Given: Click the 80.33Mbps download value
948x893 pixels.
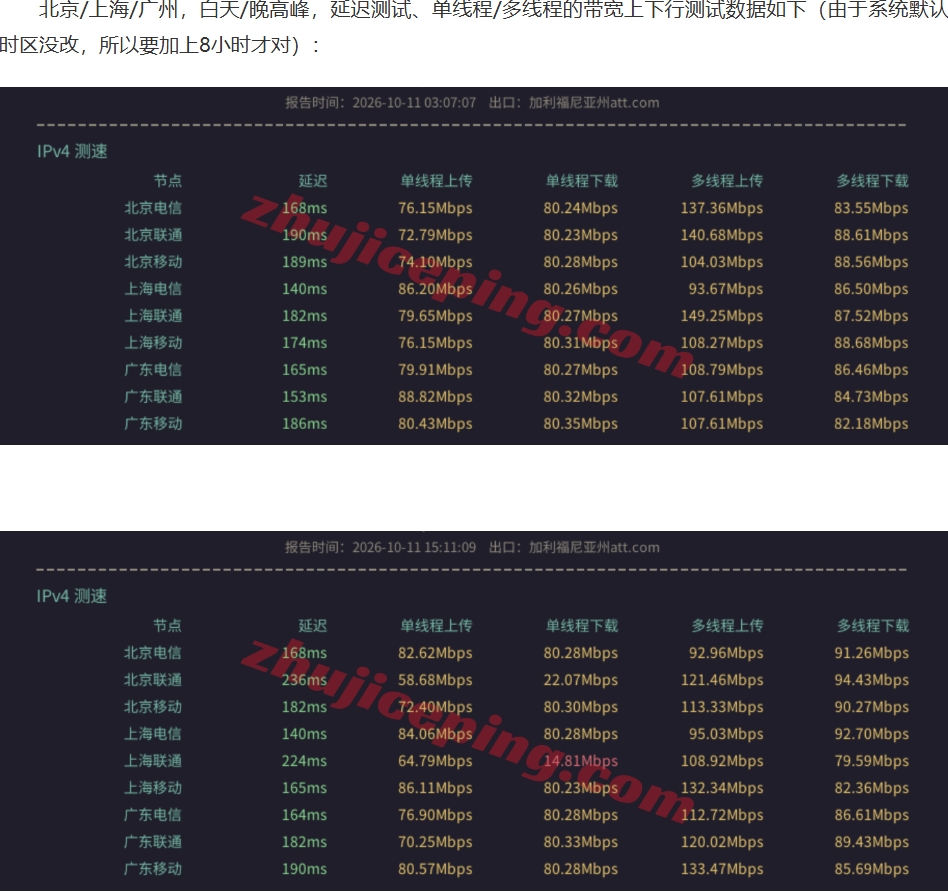Looking at the screenshot, I should pos(580,842).
